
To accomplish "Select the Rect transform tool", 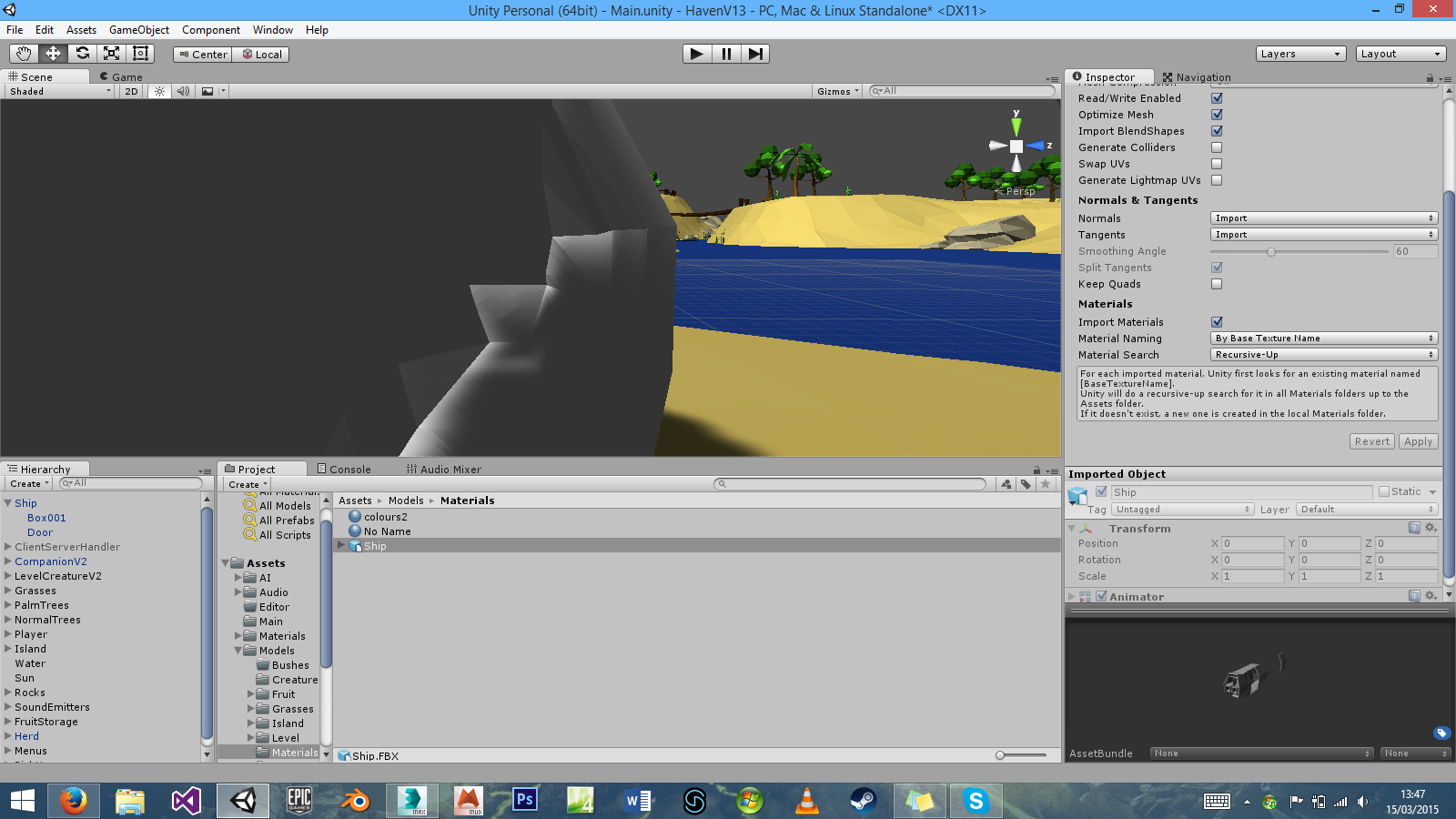I will point(140,54).
